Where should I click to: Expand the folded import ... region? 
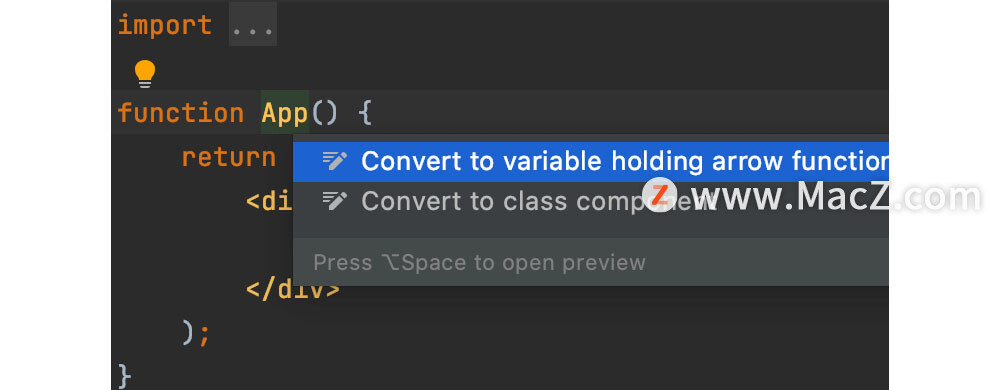[x=253, y=26]
